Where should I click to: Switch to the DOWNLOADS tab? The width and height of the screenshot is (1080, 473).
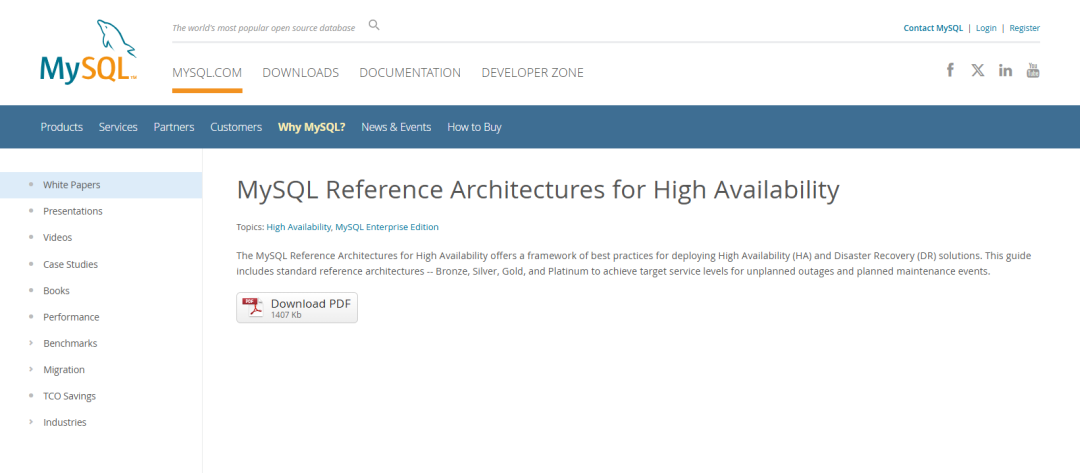pyautogui.click(x=300, y=72)
